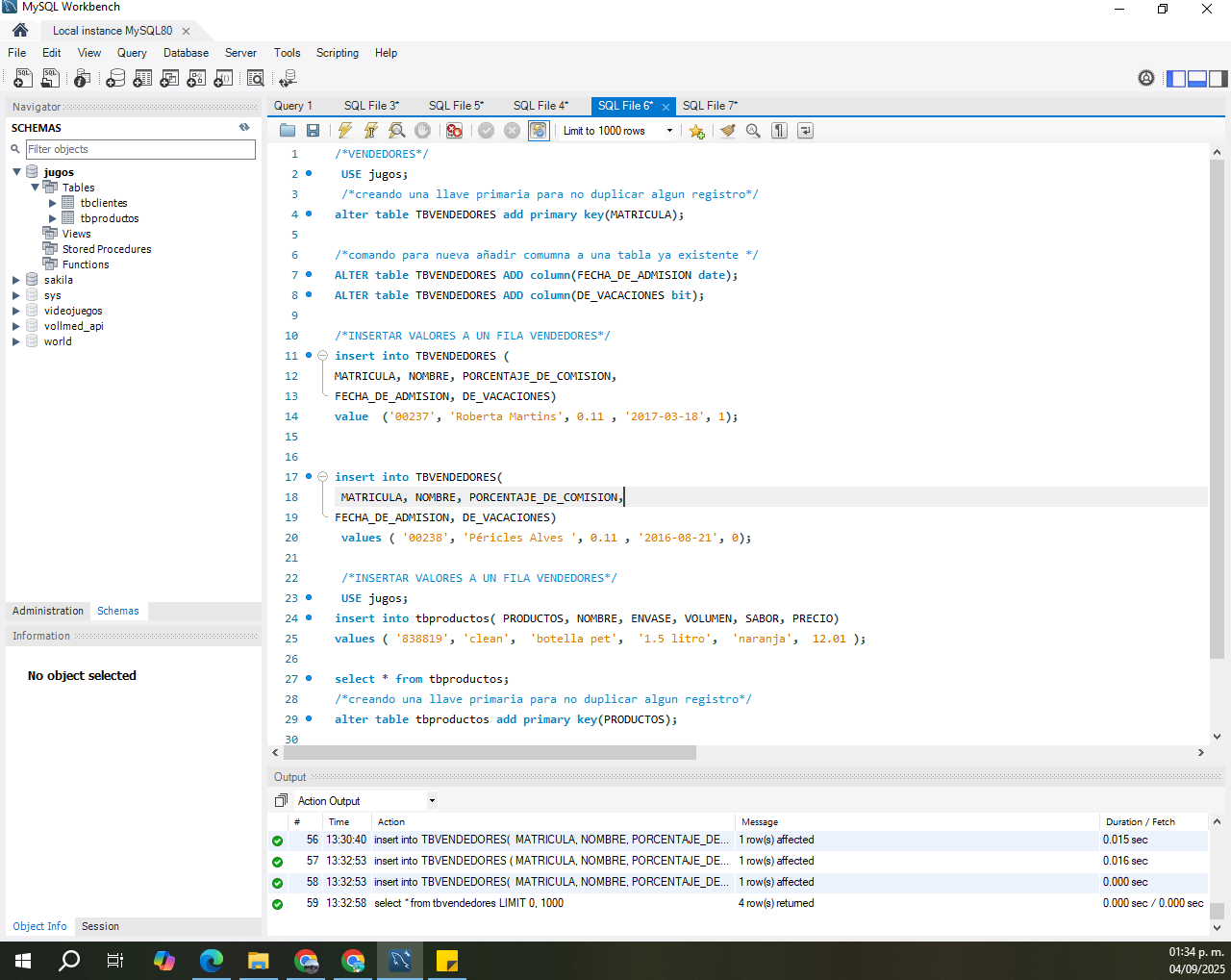The image size is (1231, 980).
Task: Execute the statement under the cursor
Action: click(x=371, y=131)
